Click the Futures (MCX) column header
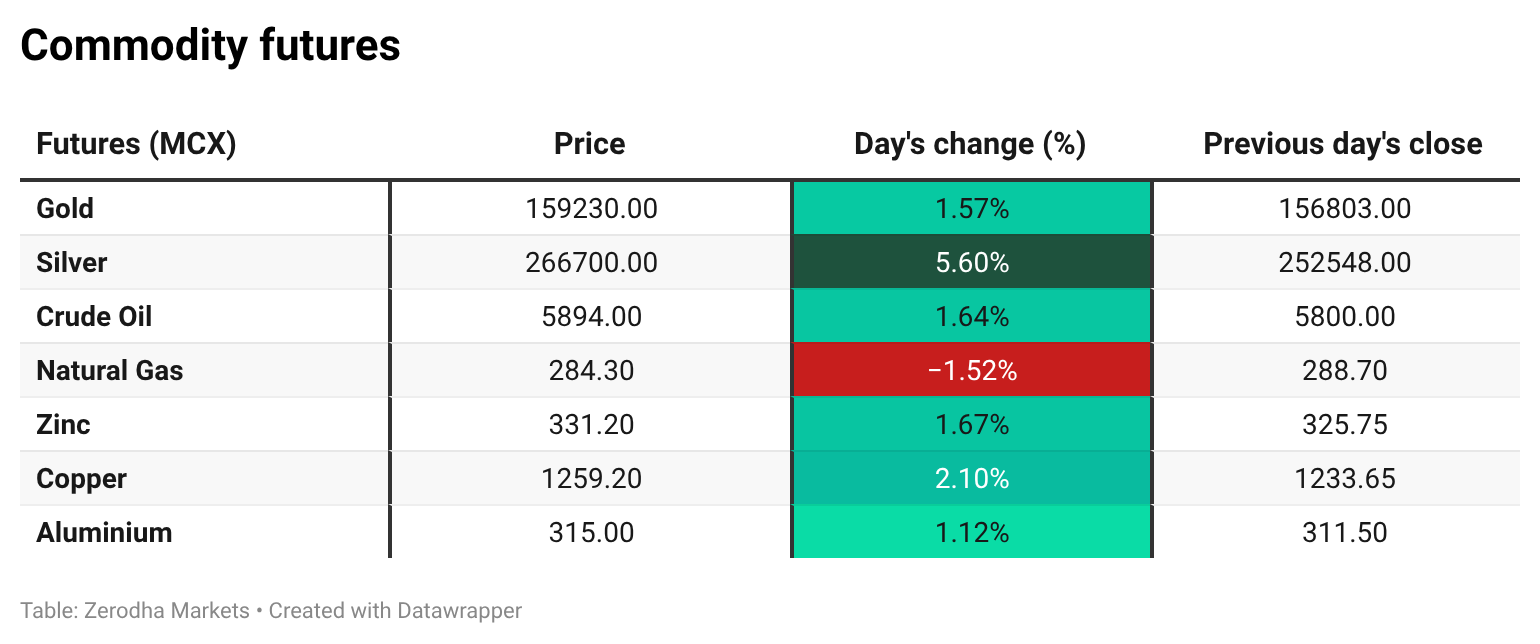Viewport: 1540px width, 644px height. [x=136, y=144]
